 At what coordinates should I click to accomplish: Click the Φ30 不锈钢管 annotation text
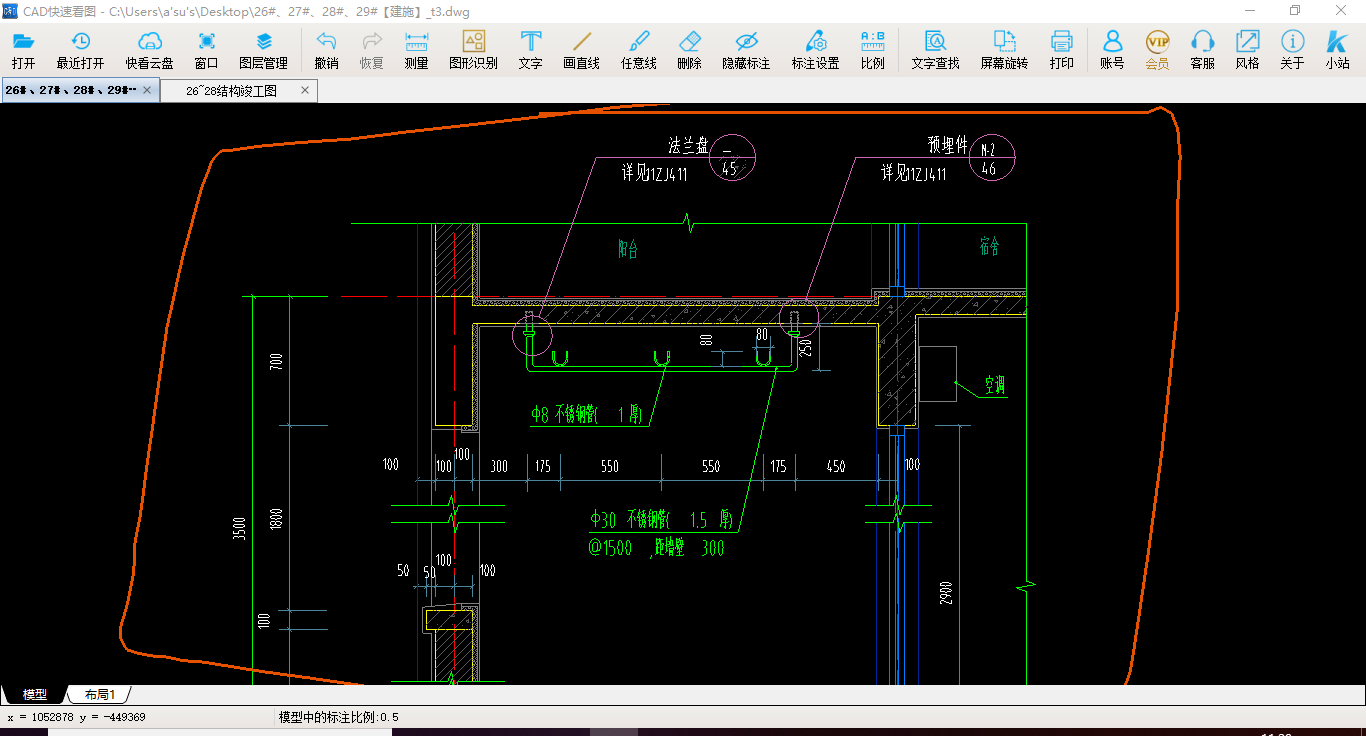click(661, 520)
